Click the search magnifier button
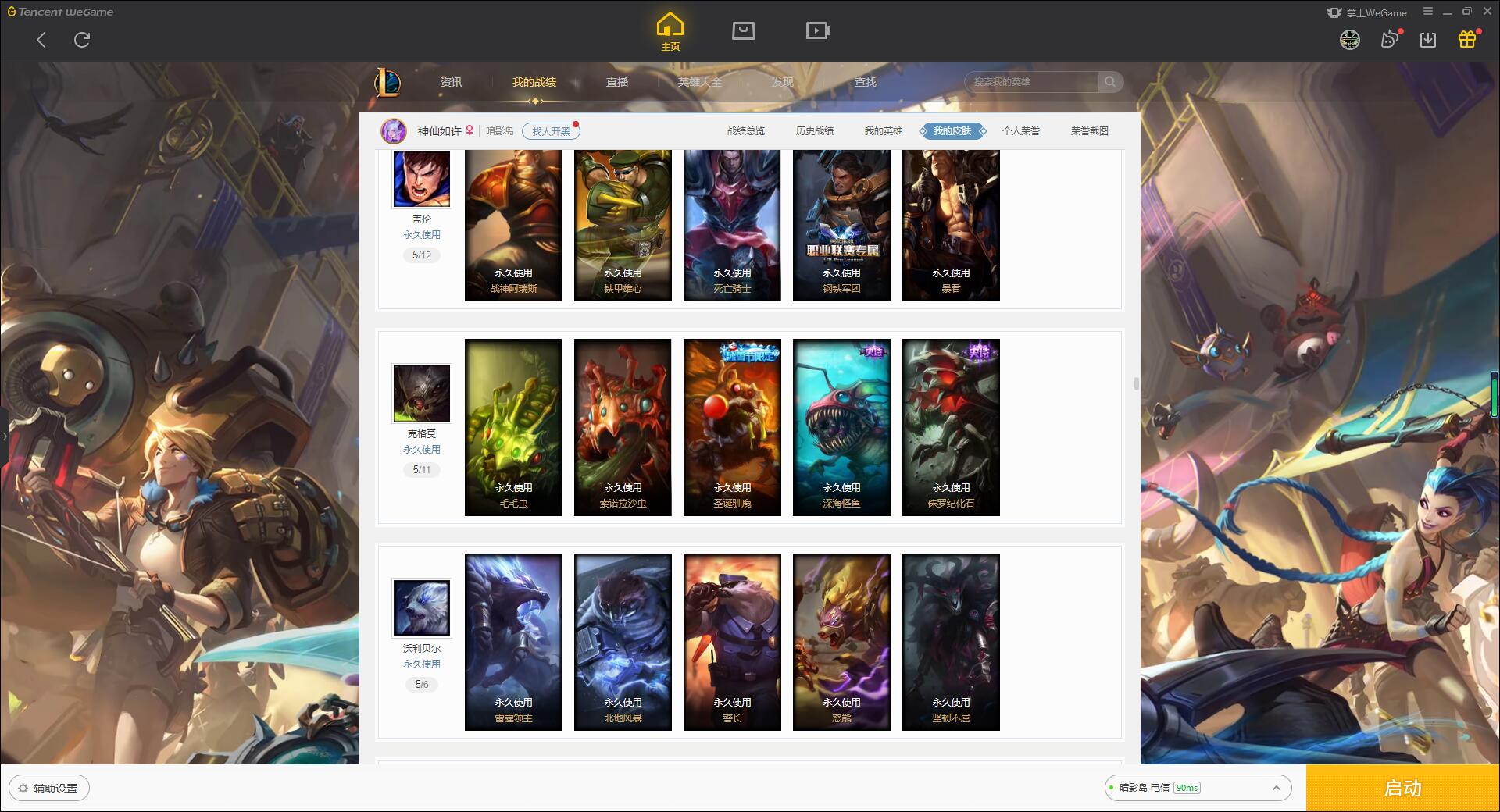 1110,82
